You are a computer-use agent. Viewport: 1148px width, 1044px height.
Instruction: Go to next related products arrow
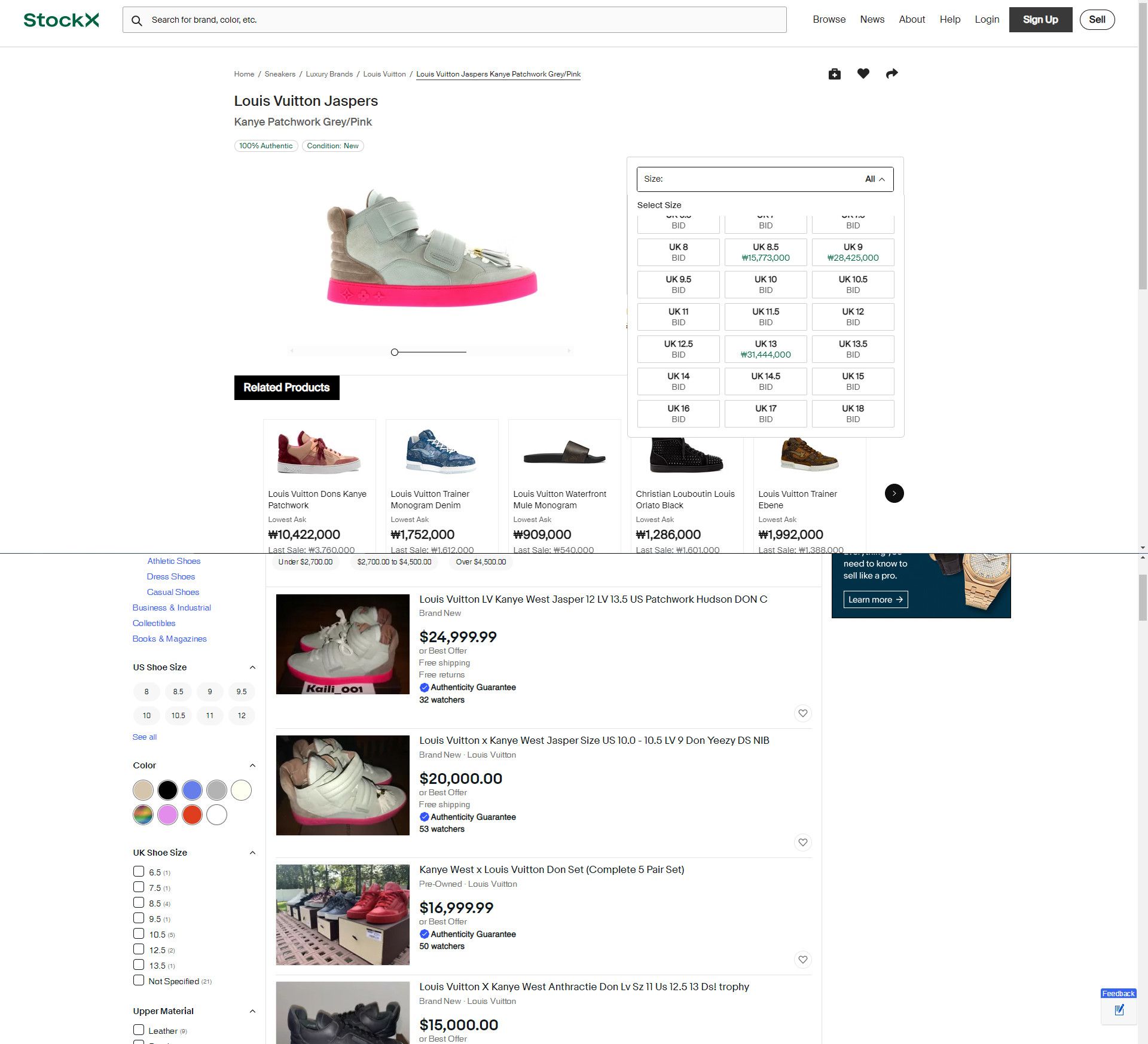coord(894,493)
